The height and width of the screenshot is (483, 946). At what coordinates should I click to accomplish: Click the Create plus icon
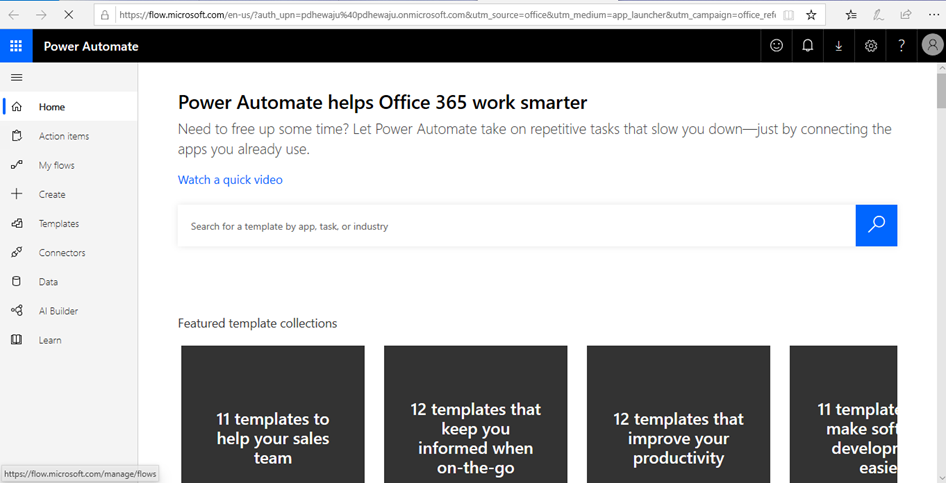click(17, 194)
